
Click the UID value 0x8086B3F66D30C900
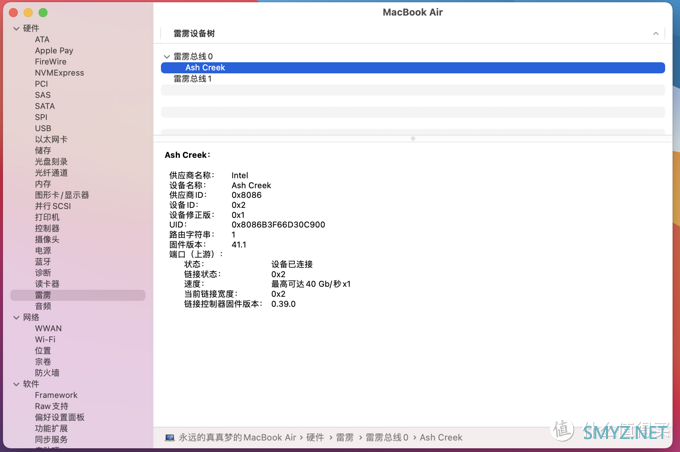[x=278, y=225]
